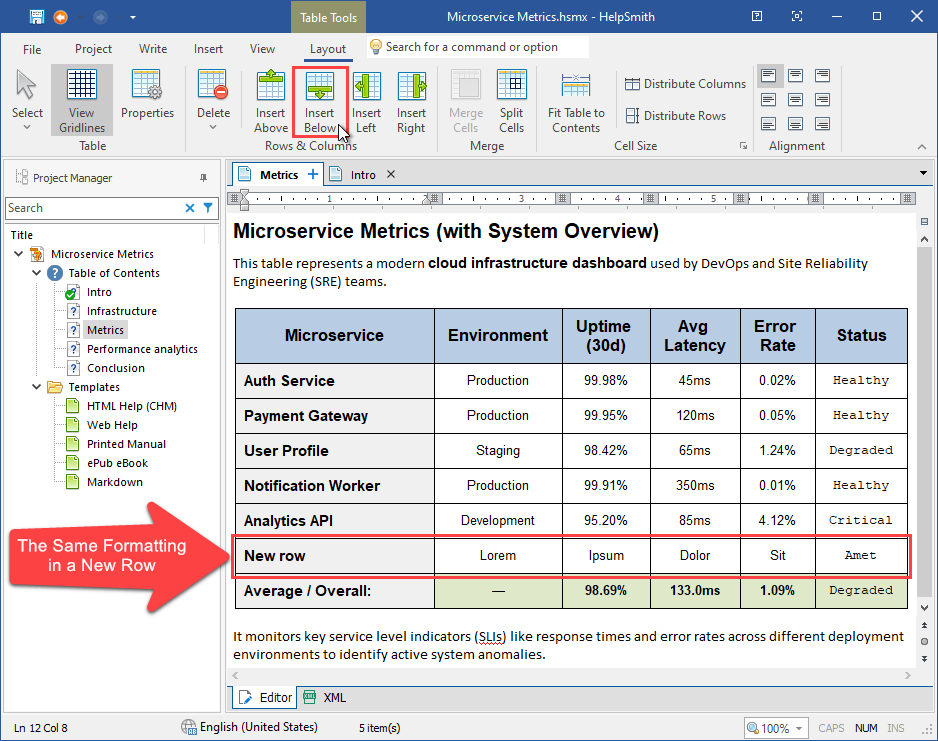This screenshot has width=938, height=741.
Task: Collapse the Templates folder
Action: click(x=36, y=387)
